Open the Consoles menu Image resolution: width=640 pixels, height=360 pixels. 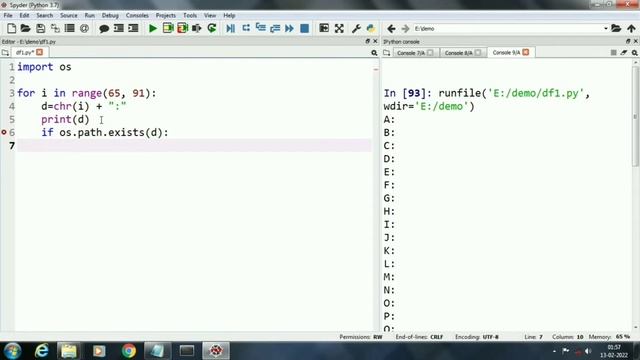(x=137, y=15)
